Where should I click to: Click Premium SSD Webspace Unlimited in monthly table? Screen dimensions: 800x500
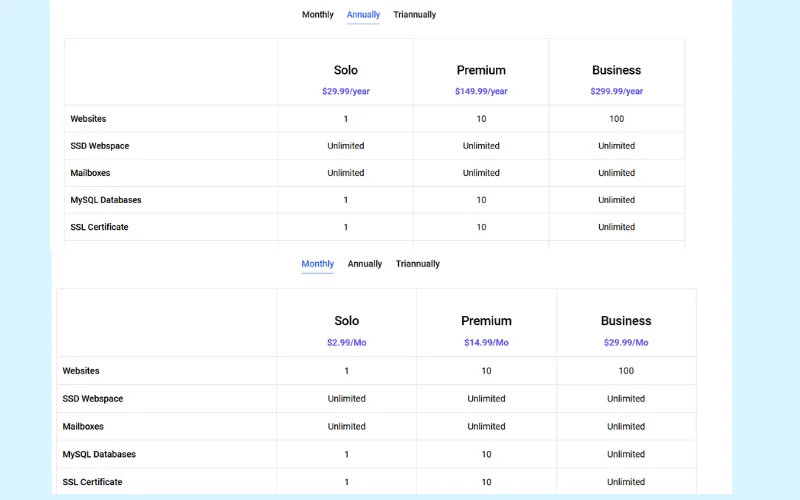click(x=486, y=398)
